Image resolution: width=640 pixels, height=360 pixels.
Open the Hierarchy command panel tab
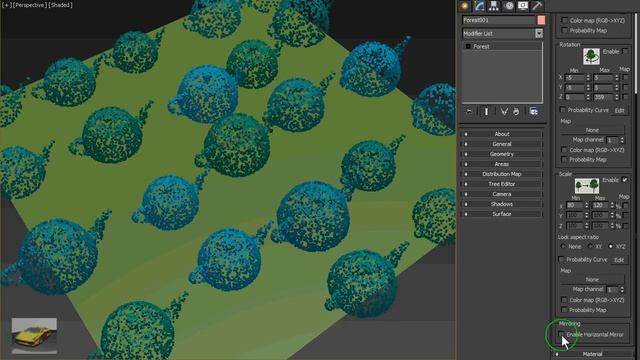[x=493, y=6]
